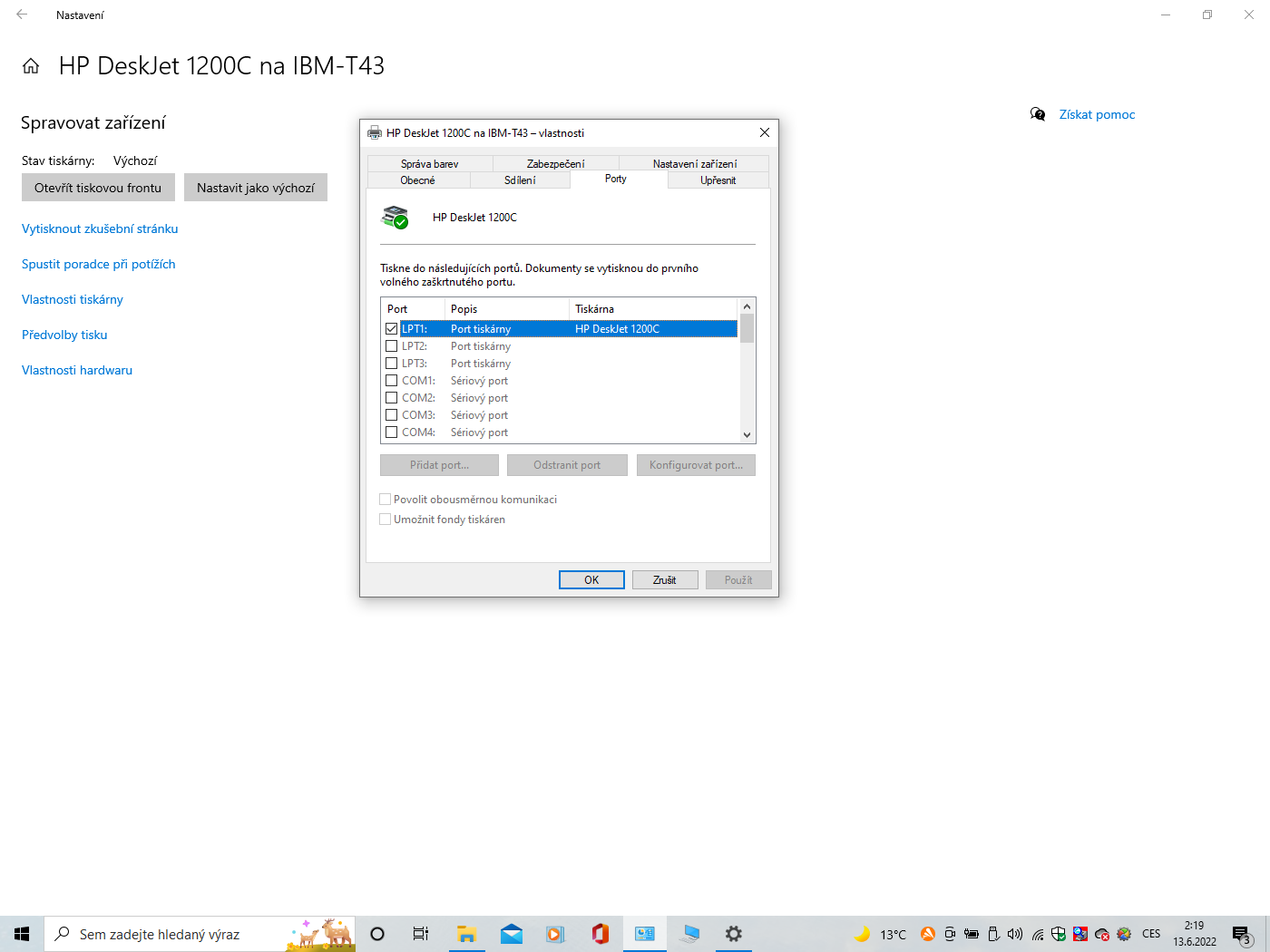Image resolution: width=1270 pixels, height=952 pixels.
Task: Enable the COM2 port checkbox
Action: 392,398
